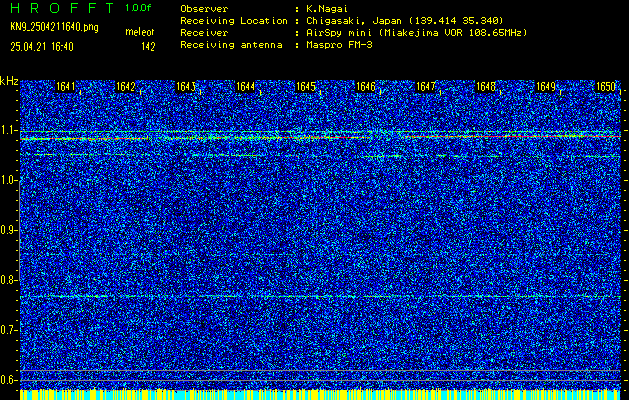This screenshot has width=629, height=400.
Task: Select the 1645 time marker
Action: 306,86
